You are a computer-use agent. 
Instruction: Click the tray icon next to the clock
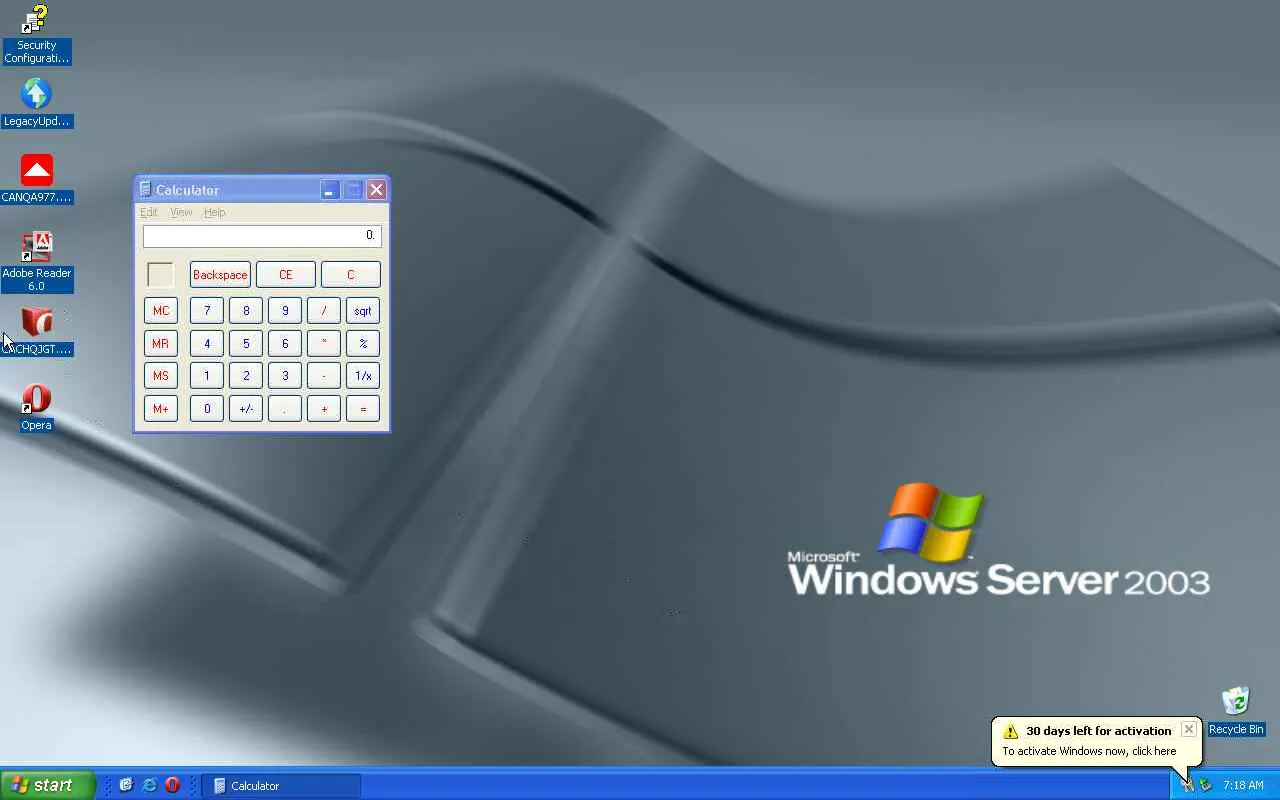click(x=1206, y=785)
